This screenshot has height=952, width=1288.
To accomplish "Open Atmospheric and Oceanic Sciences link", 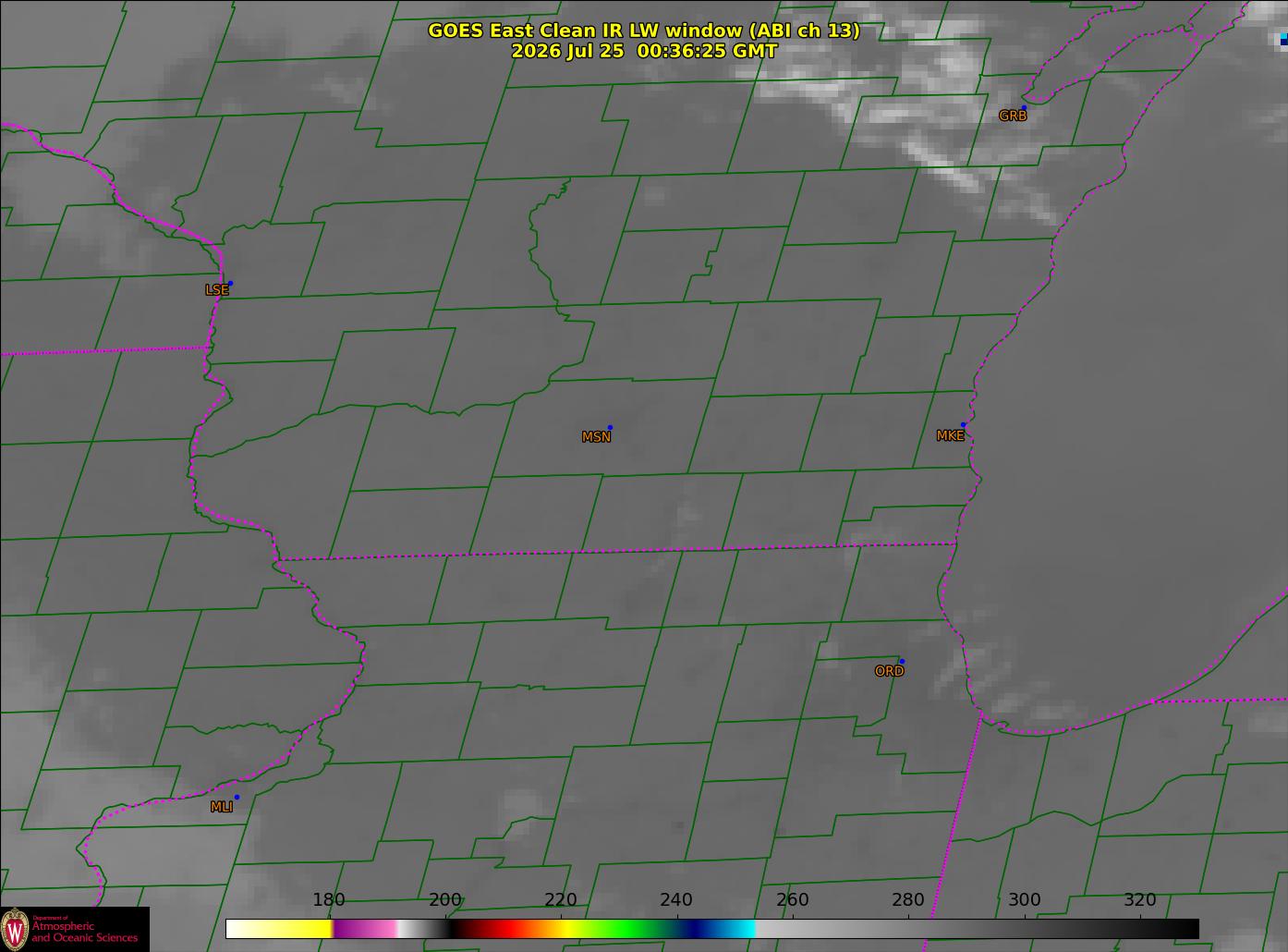I will click(x=85, y=932).
